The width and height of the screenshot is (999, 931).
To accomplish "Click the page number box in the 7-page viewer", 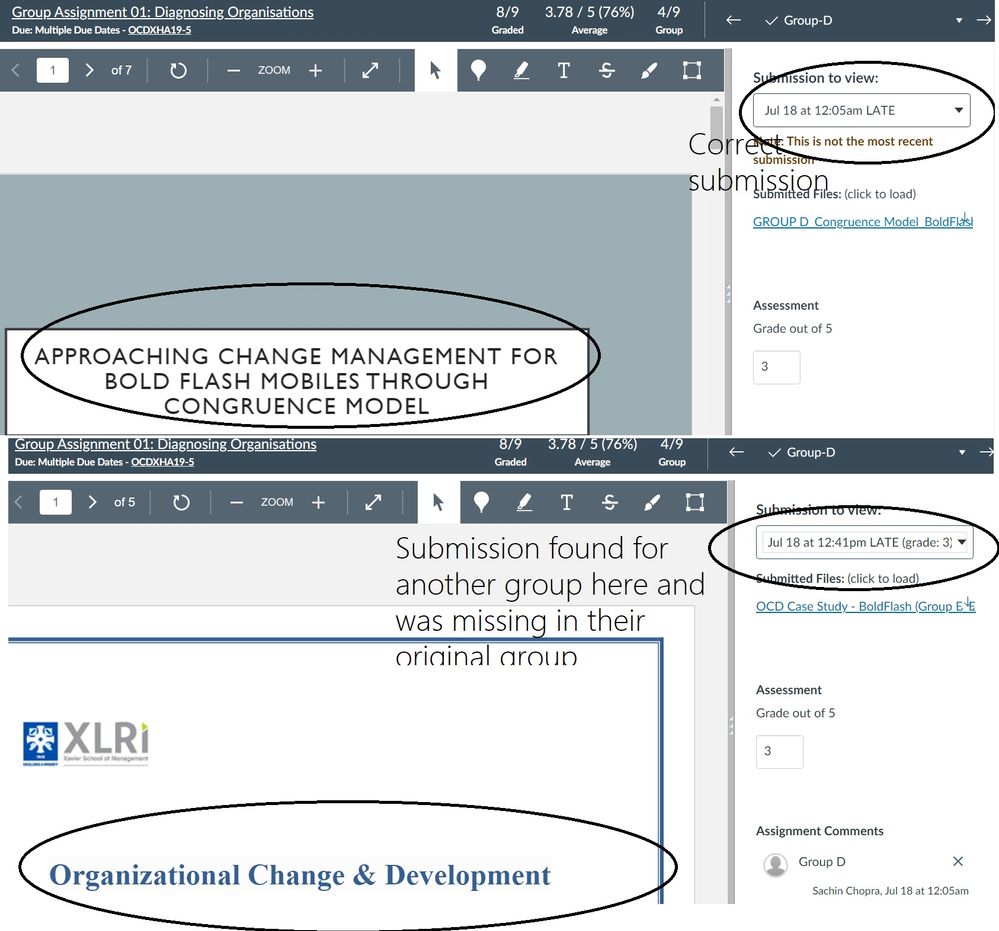I will 52,71.
